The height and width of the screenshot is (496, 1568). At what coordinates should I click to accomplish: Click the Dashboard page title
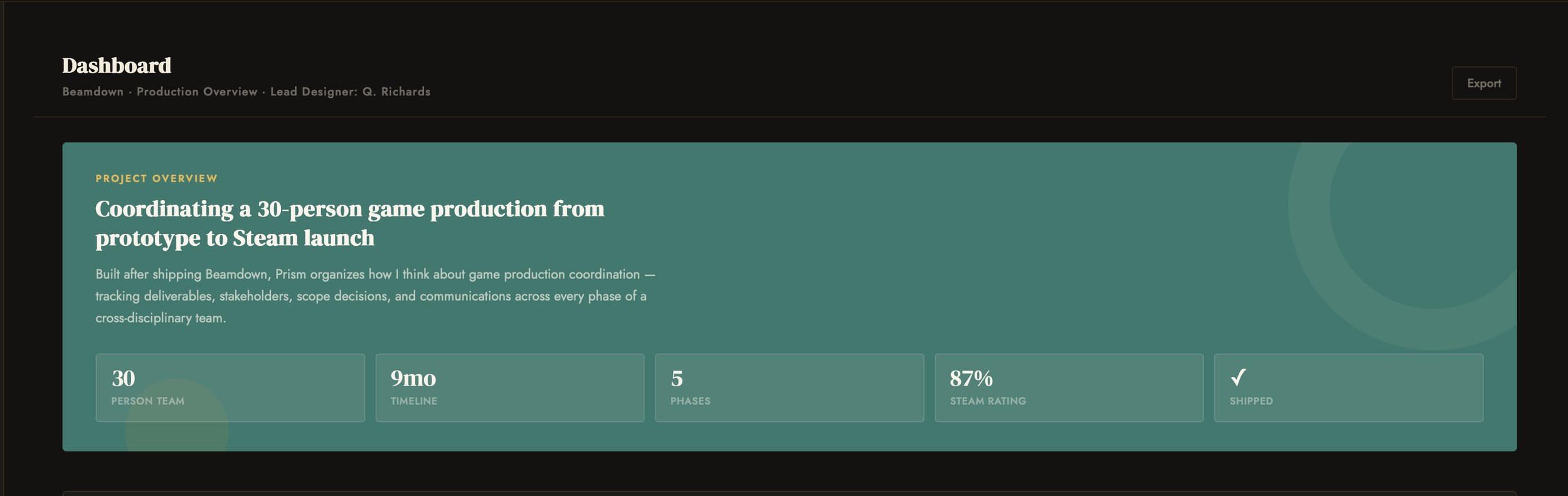click(x=117, y=65)
